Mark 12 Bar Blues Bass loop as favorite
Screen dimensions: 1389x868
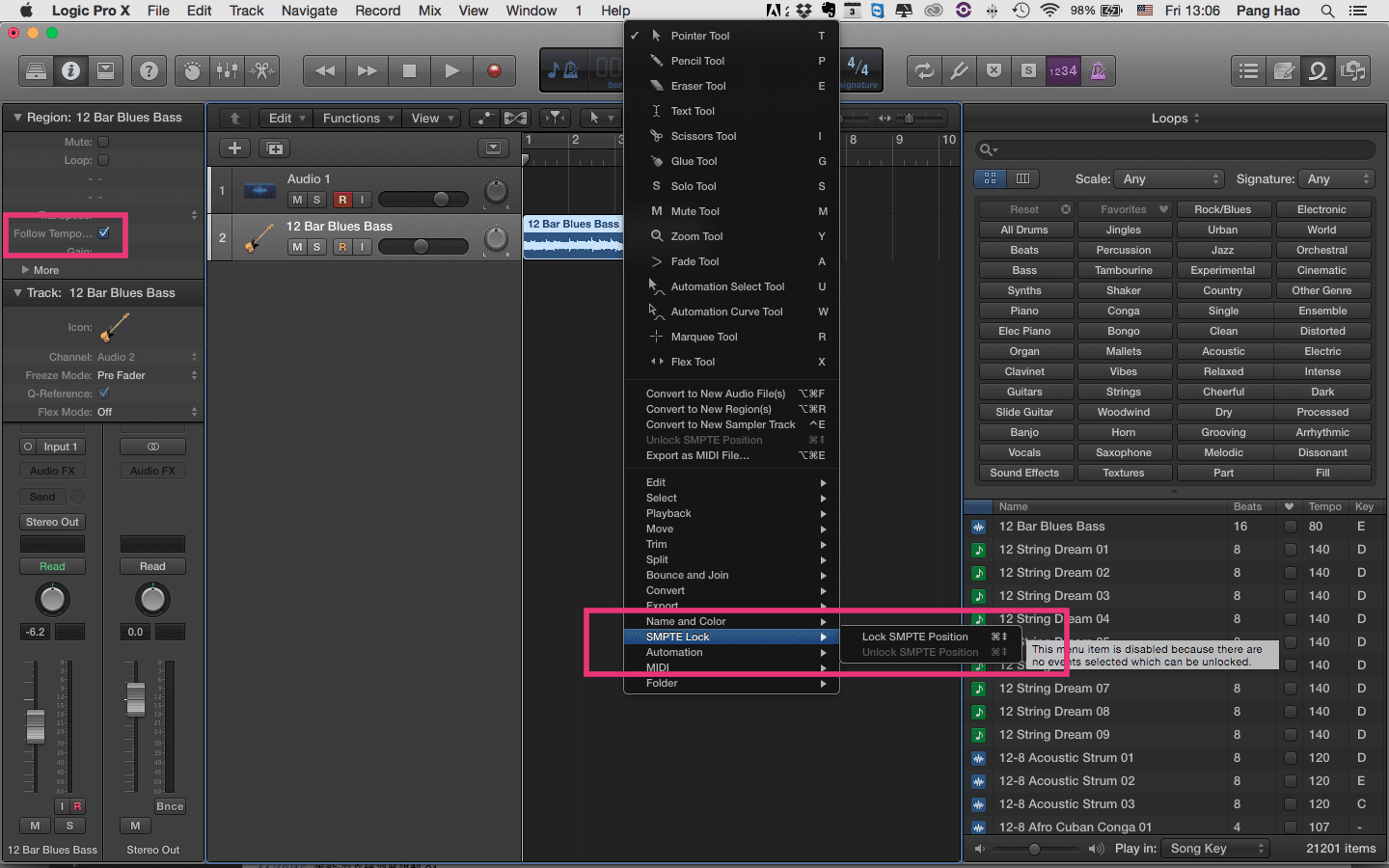pyautogui.click(x=1290, y=527)
